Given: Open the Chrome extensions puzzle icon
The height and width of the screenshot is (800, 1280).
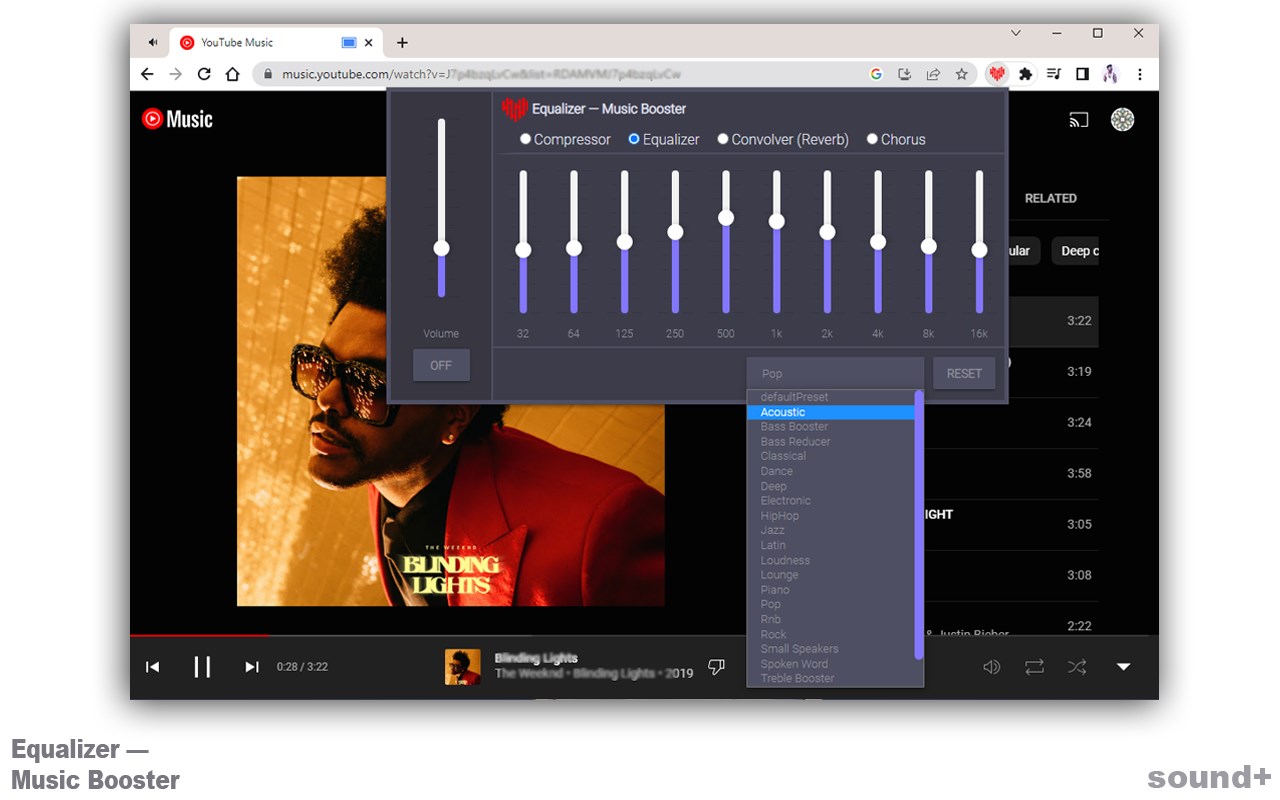Looking at the screenshot, I should click(1025, 74).
